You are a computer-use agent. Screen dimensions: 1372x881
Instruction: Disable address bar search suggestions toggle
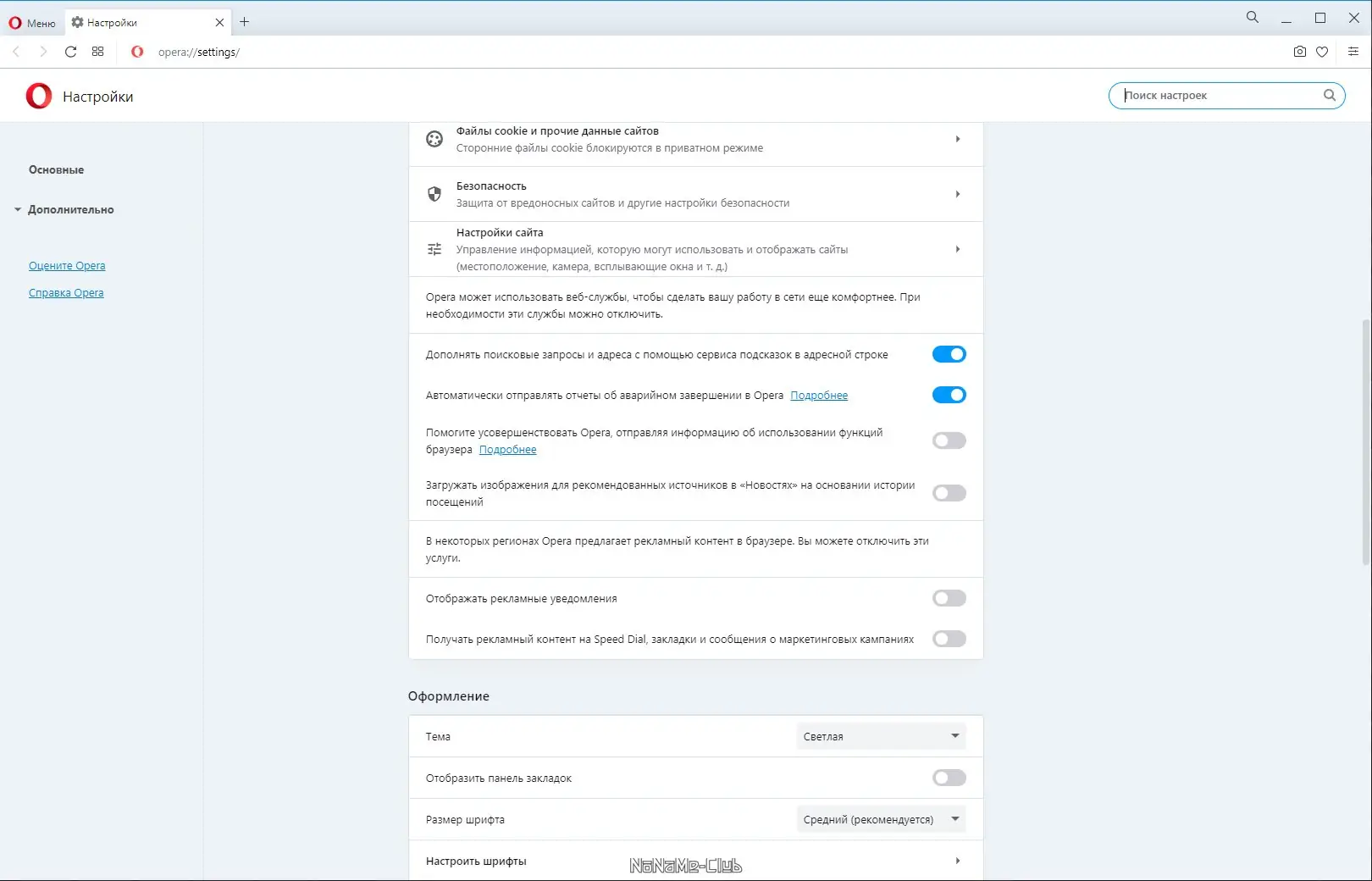click(x=949, y=354)
